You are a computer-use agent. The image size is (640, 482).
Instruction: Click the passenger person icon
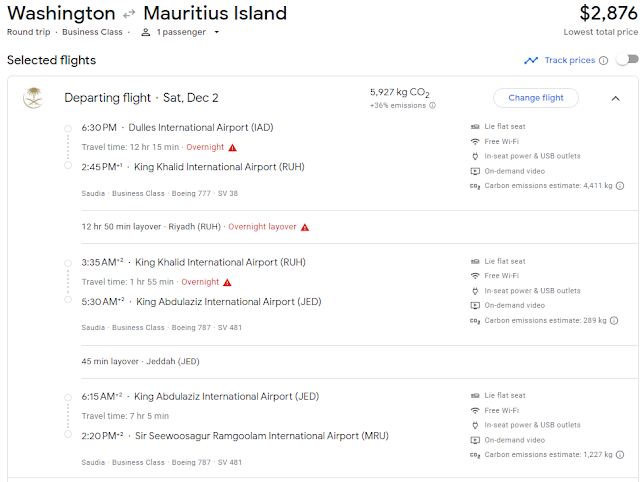click(145, 32)
